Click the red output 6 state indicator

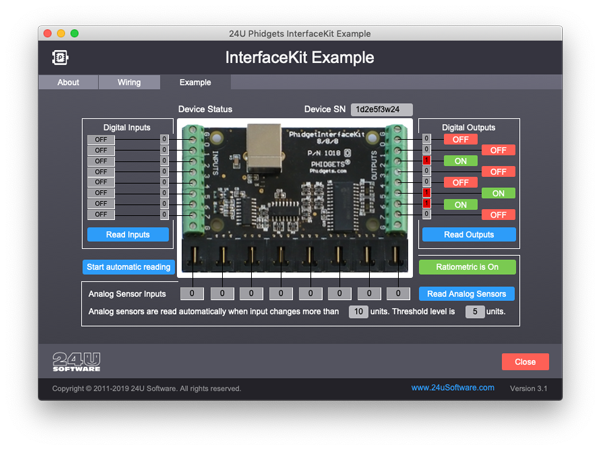point(426,203)
